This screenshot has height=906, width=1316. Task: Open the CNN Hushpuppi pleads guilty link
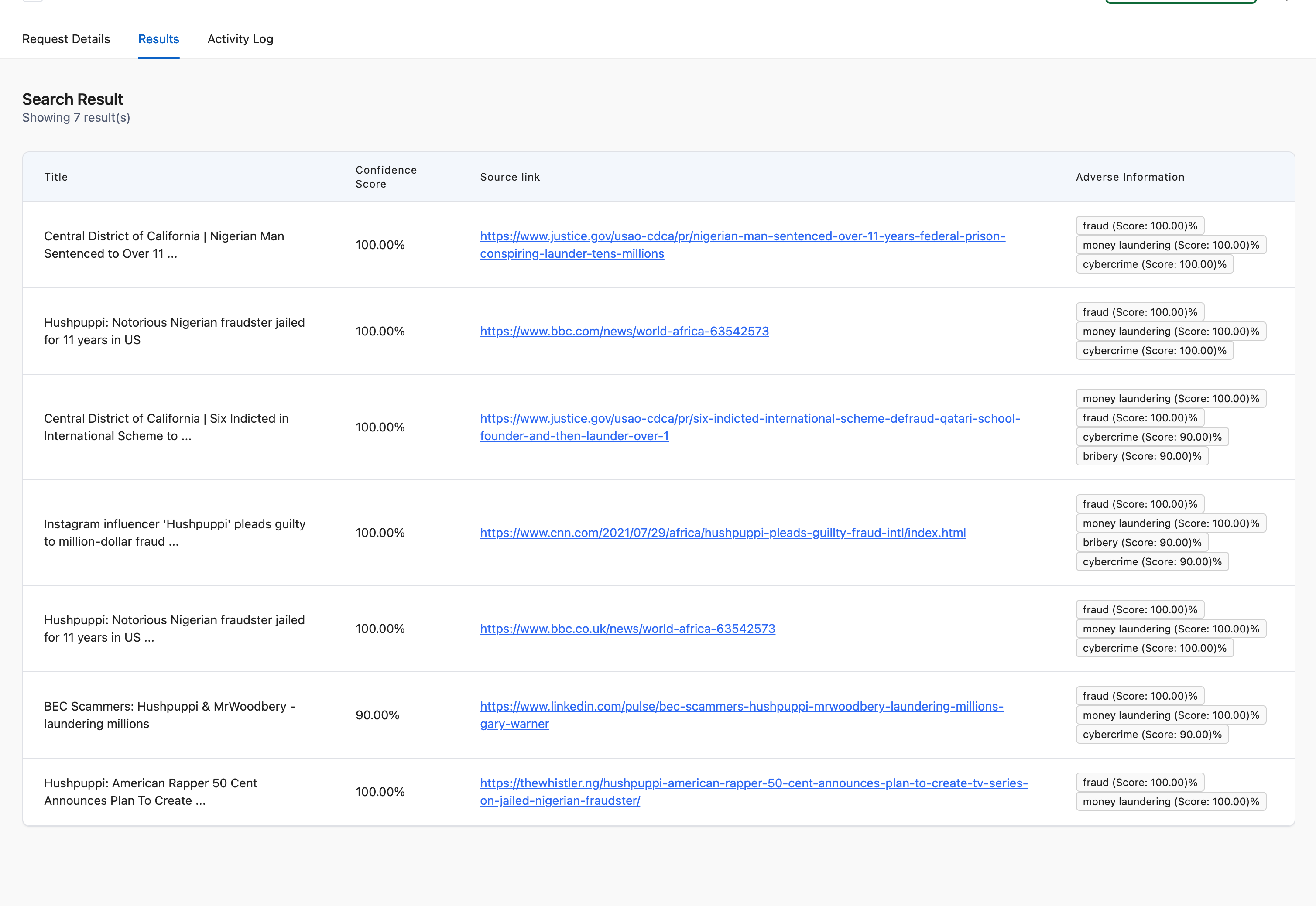722,533
